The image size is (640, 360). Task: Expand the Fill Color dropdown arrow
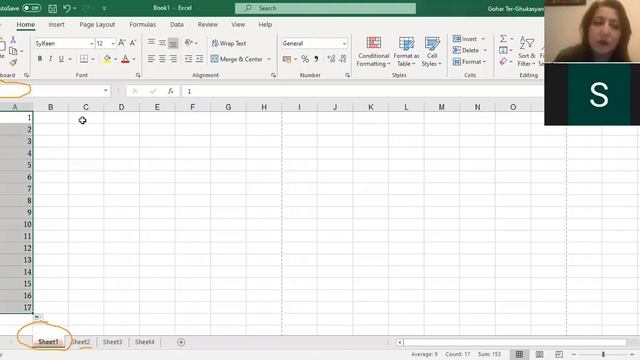tap(116, 59)
